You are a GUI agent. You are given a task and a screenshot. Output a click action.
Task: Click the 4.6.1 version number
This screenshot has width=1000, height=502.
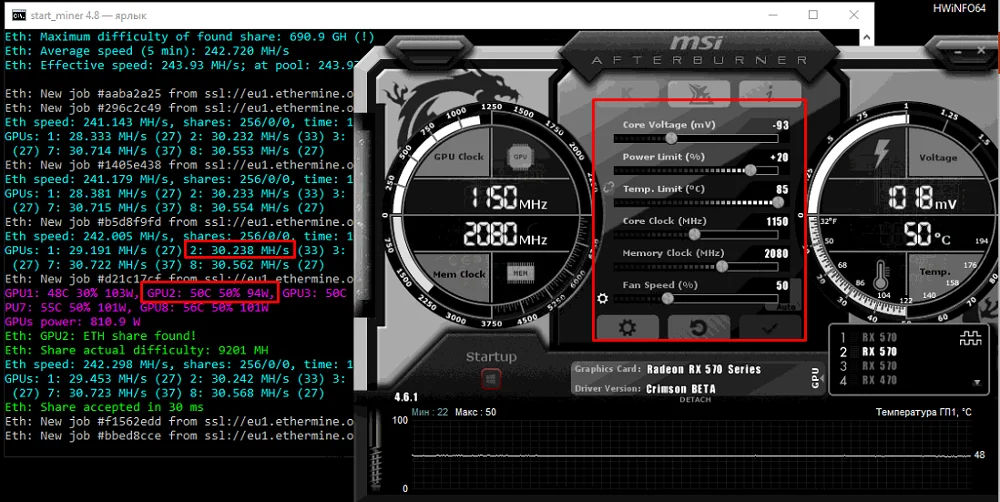[405, 397]
